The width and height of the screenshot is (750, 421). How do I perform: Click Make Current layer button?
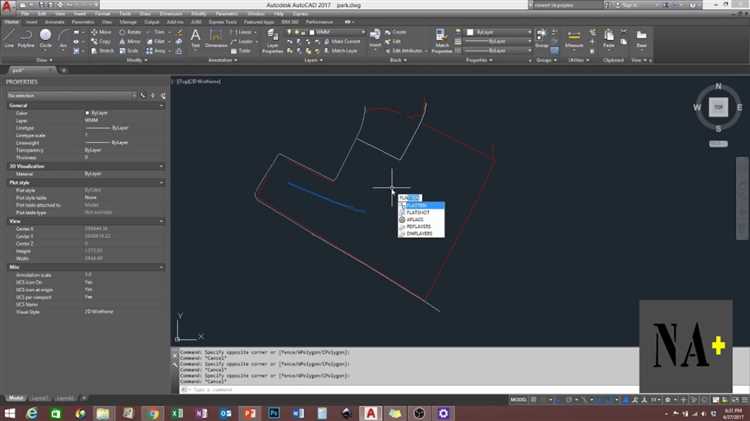tap(342, 42)
